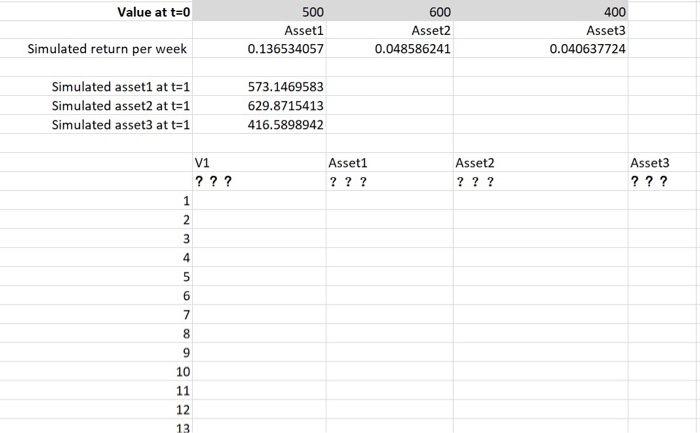The image size is (700, 433).
Task: Select the Asset3 header above 0.040637724
Action: coord(541,30)
